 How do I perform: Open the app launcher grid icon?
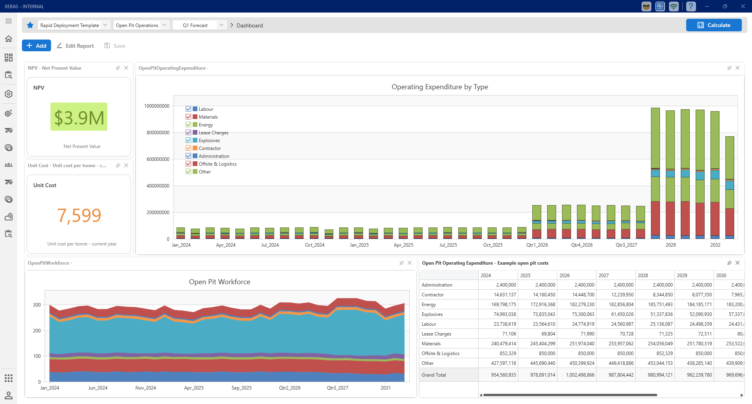9,378
